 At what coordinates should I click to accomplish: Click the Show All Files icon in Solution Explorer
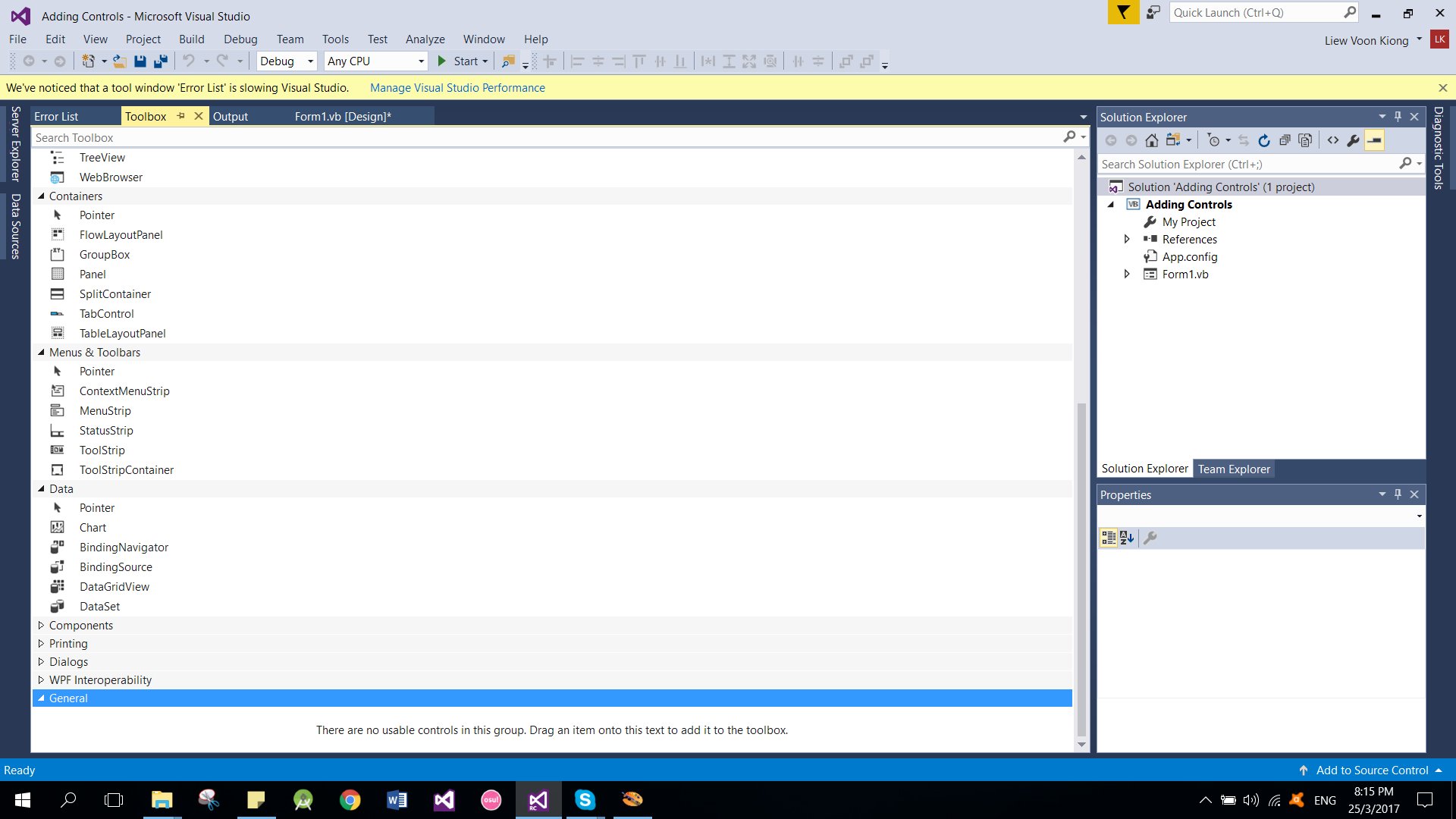click(1305, 140)
